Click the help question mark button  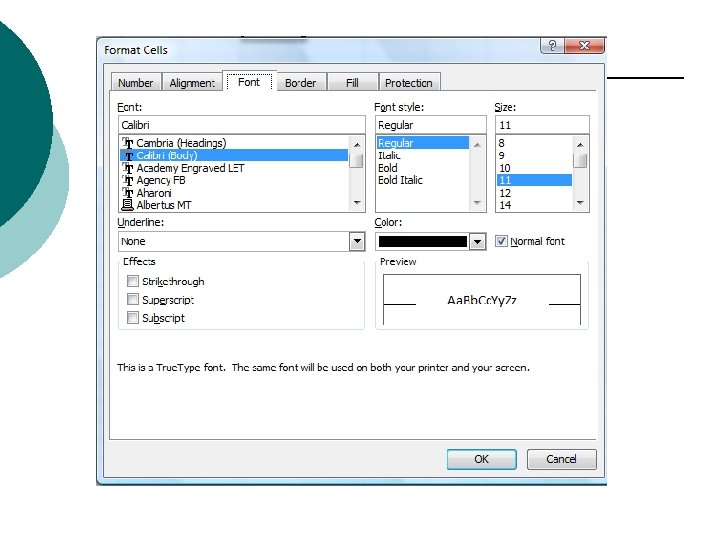pos(552,45)
